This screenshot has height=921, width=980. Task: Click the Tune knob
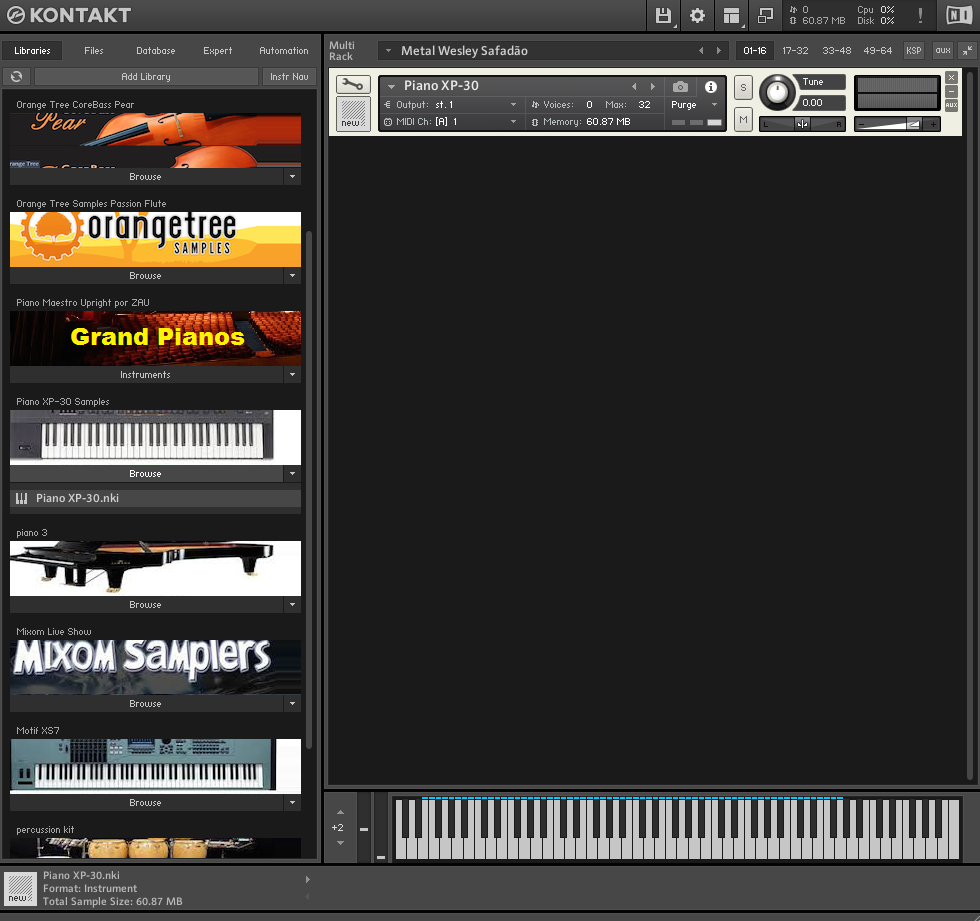(x=777, y=92)
